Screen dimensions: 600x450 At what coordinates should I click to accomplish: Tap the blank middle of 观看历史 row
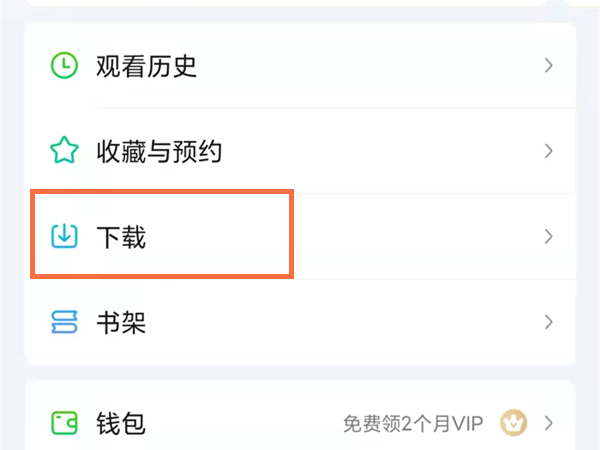tap(370, 66)
